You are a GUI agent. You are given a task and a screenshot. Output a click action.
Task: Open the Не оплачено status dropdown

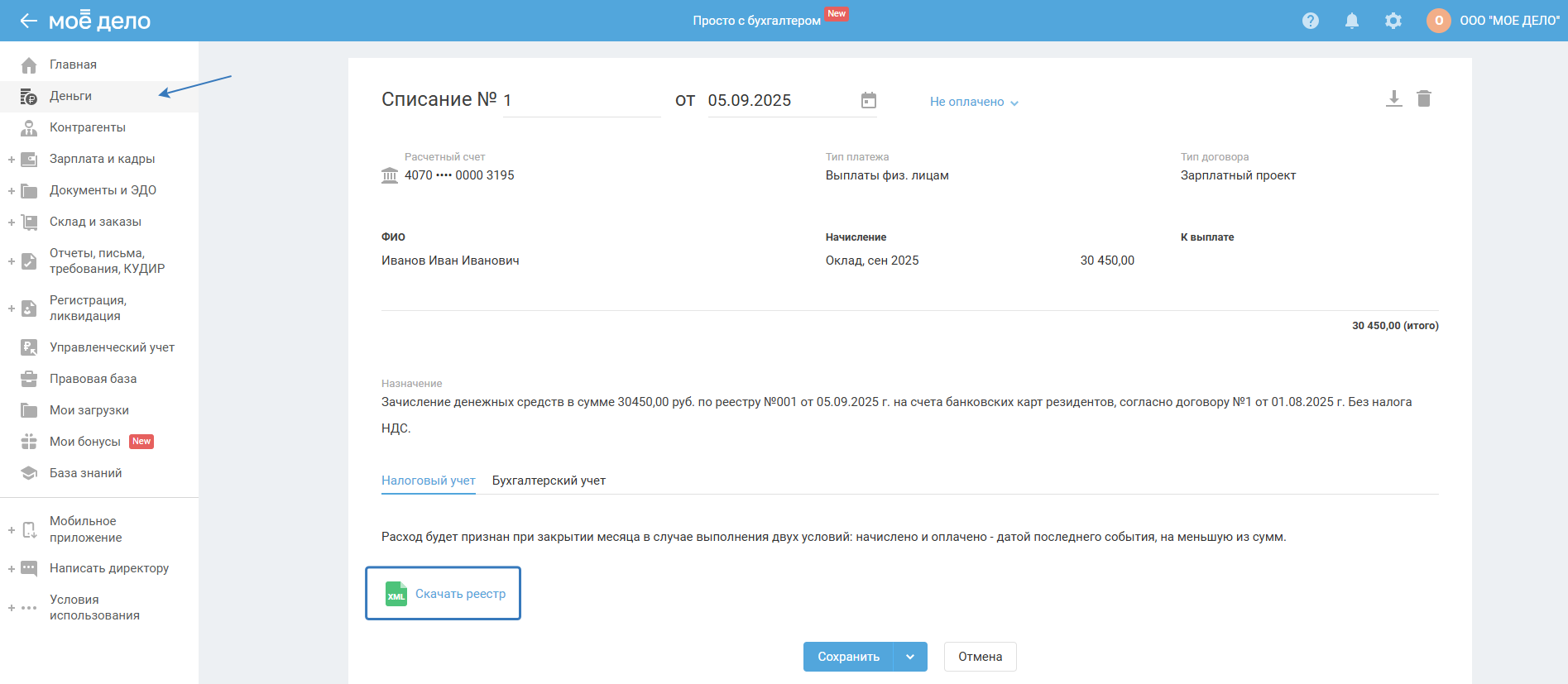coord(974,102)
